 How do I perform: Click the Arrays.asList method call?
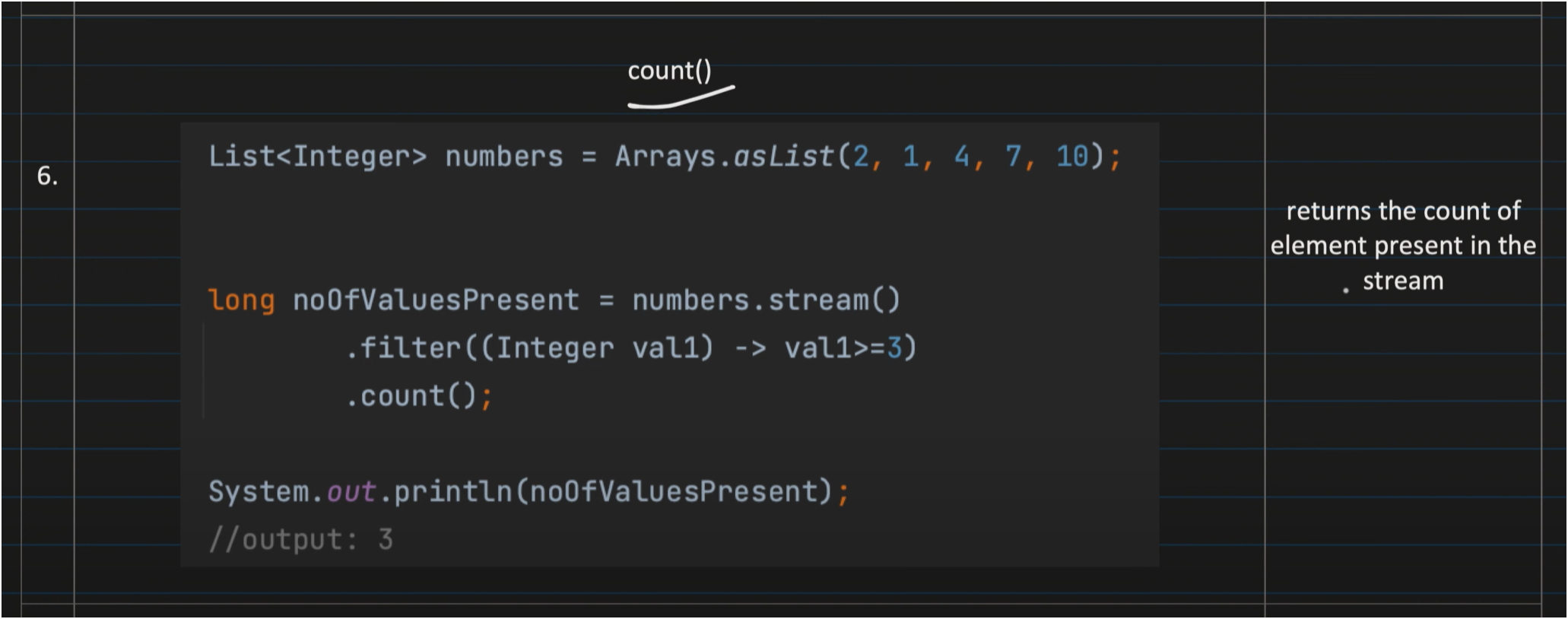[724, 157]
